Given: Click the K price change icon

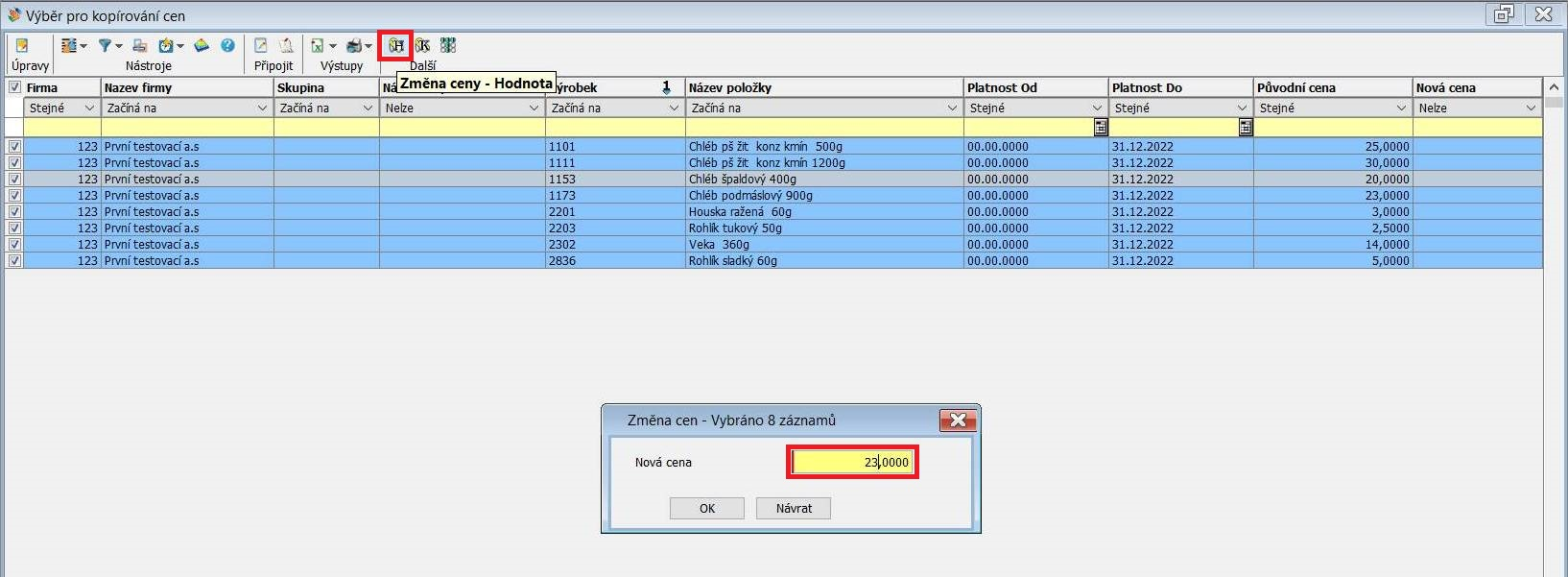Looking at the screenshot, I should (x=422, y=45).
